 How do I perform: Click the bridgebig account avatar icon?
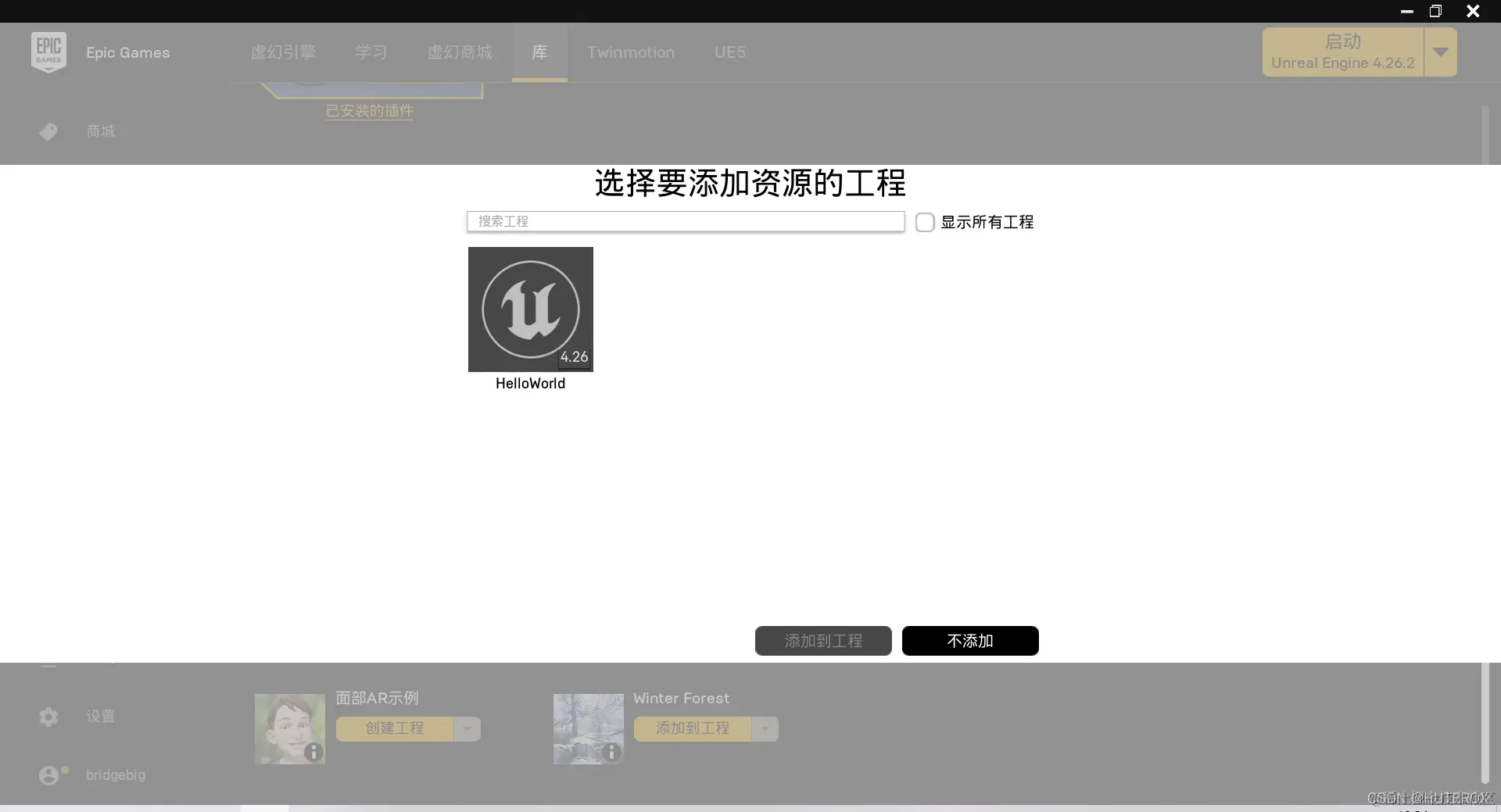50,774
